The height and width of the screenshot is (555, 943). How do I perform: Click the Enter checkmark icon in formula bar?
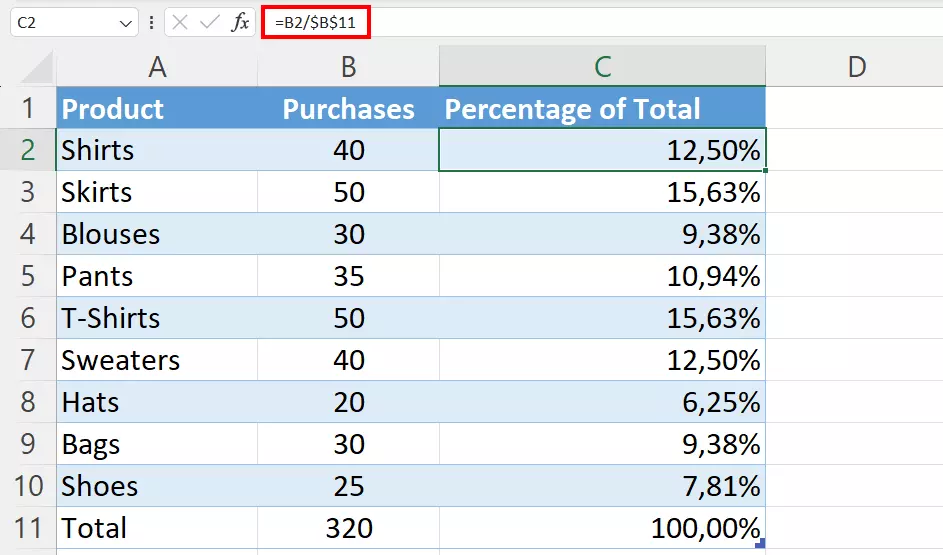tap(209, 22)
